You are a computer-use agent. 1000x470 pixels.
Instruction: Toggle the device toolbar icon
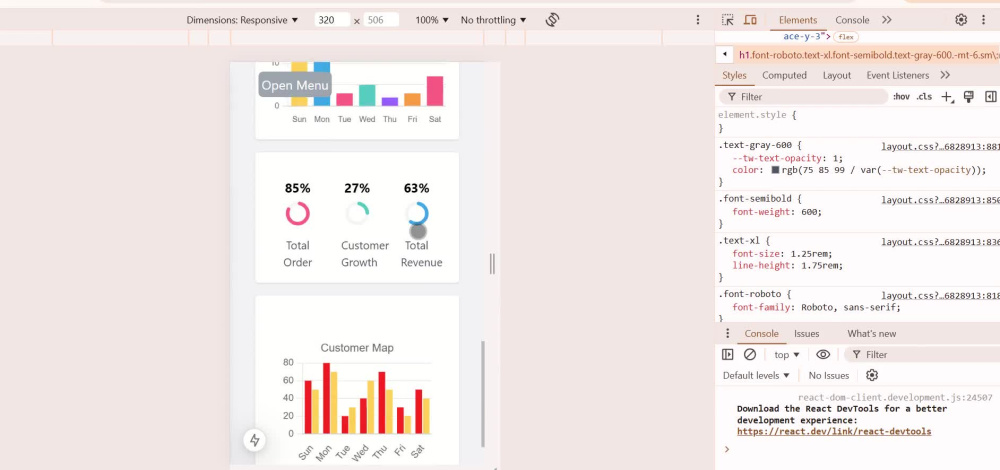coord(750,20)
